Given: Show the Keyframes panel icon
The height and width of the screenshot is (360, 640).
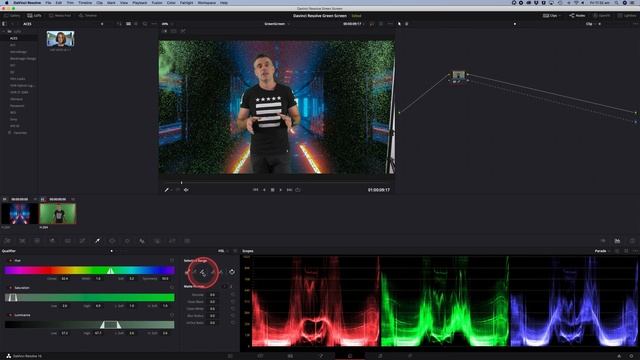Looking at the screenshot, I should pyautogui.click(x=603, y=241).
